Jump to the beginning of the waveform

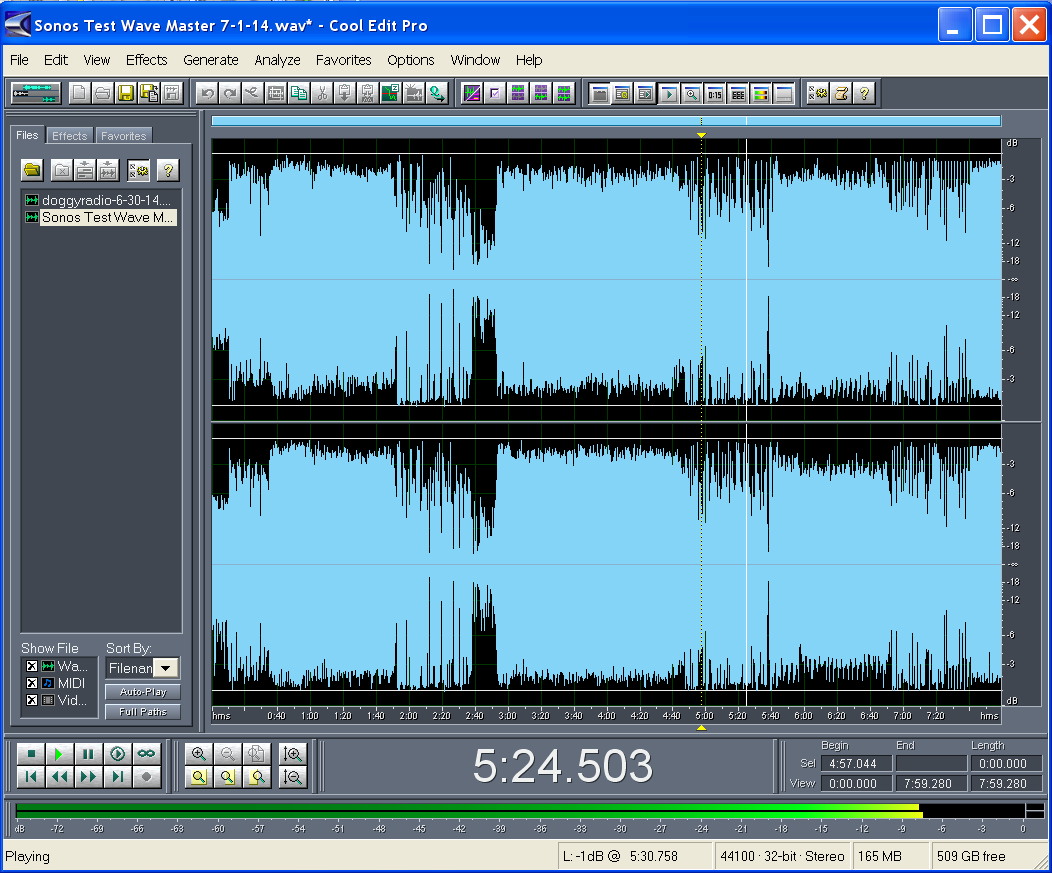pos(31,777)
